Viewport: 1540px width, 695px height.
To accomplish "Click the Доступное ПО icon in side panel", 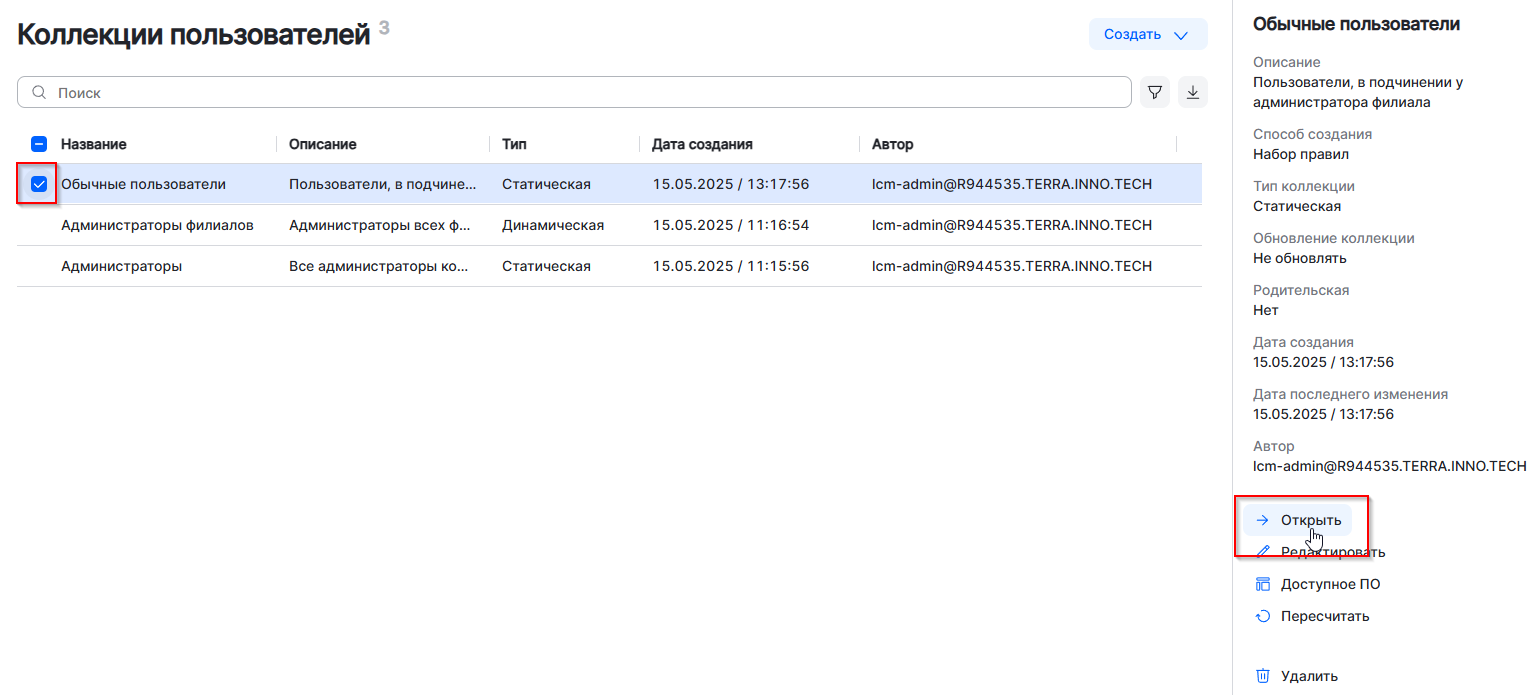I will pos(1263,583).
